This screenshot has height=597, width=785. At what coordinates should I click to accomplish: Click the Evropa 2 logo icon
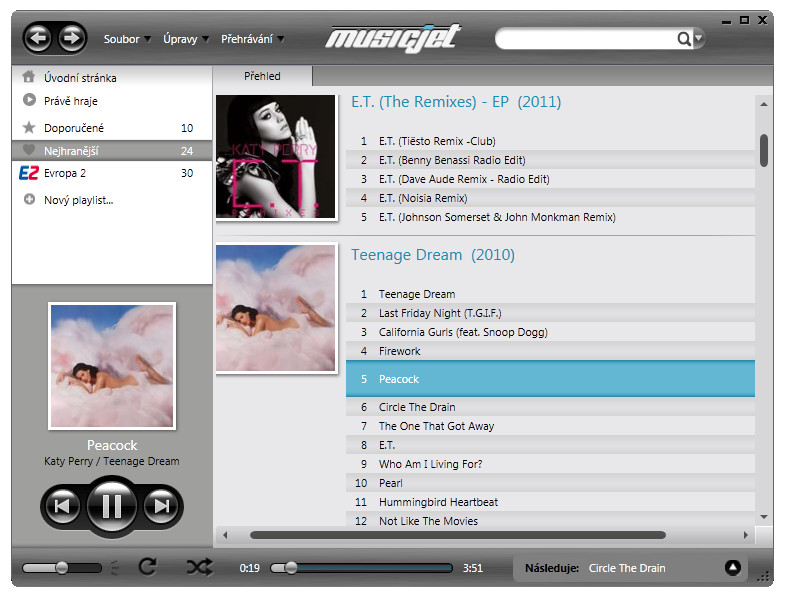[x=29, y=173]
